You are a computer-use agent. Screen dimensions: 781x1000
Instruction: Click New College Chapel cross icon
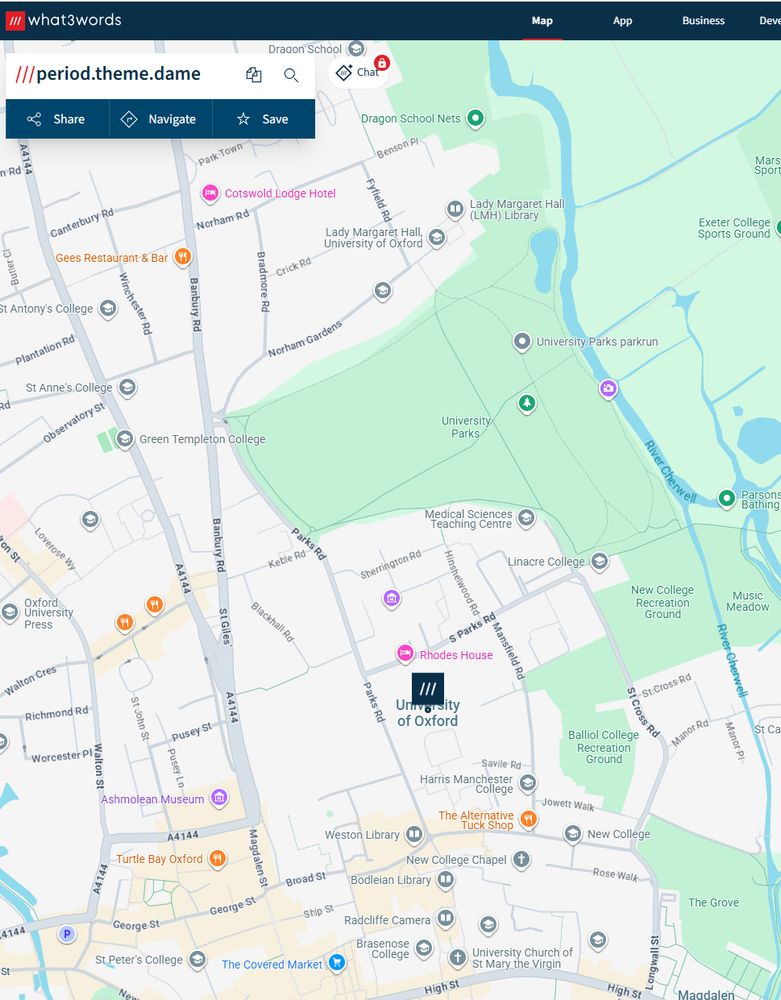click(522, 859)
